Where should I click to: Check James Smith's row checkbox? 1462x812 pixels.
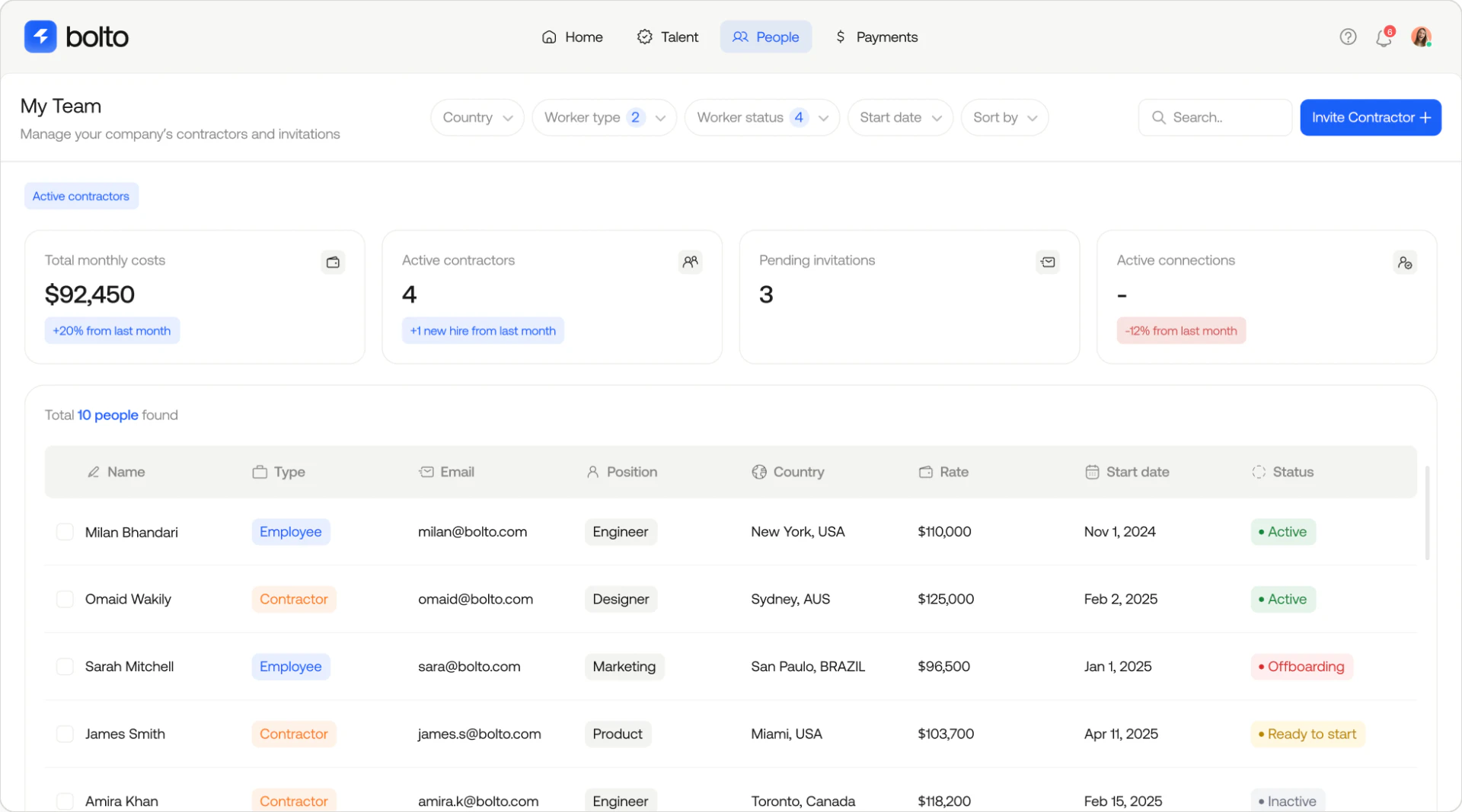(65, 733)
